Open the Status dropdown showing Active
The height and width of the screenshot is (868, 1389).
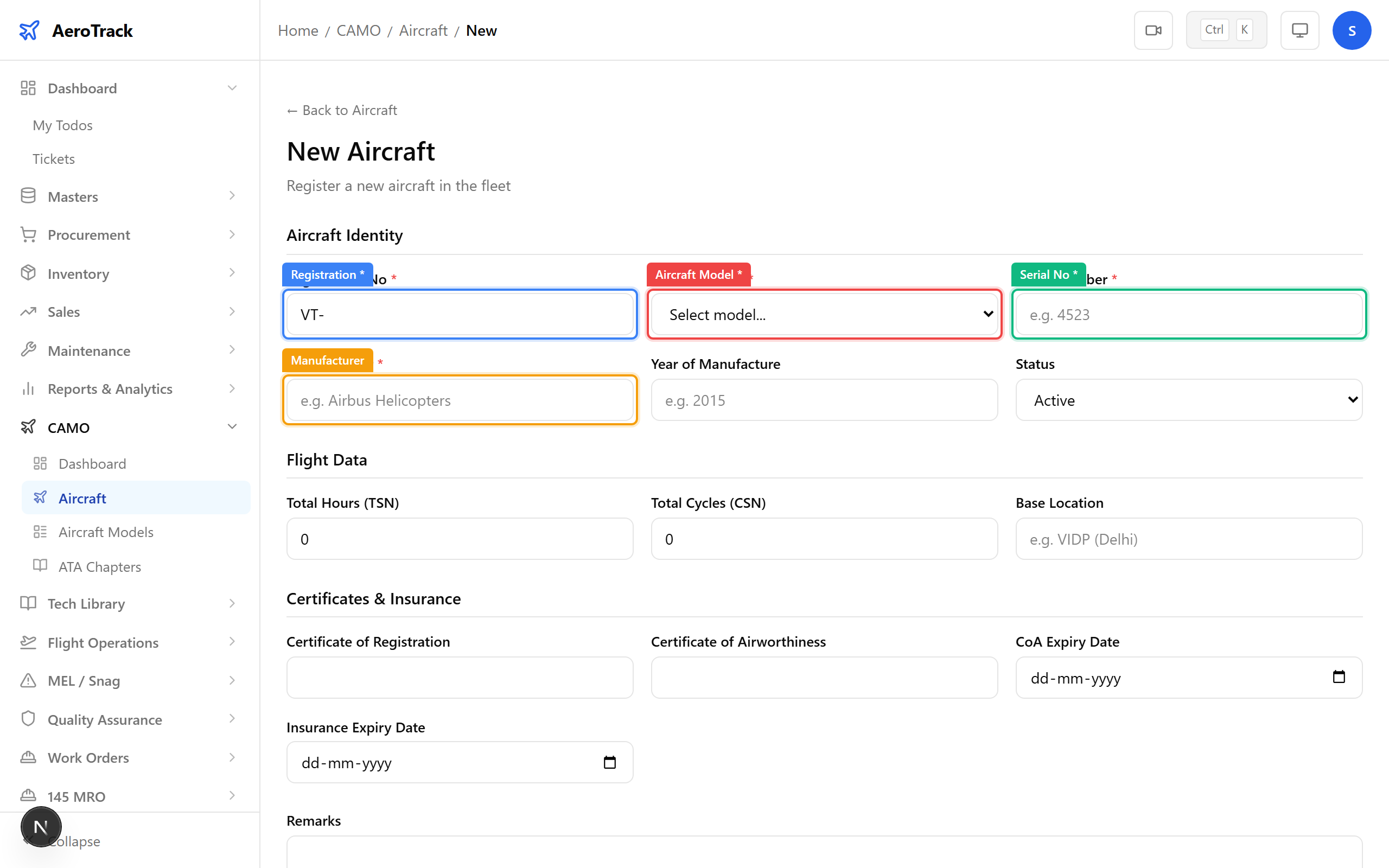point(1188,400)
